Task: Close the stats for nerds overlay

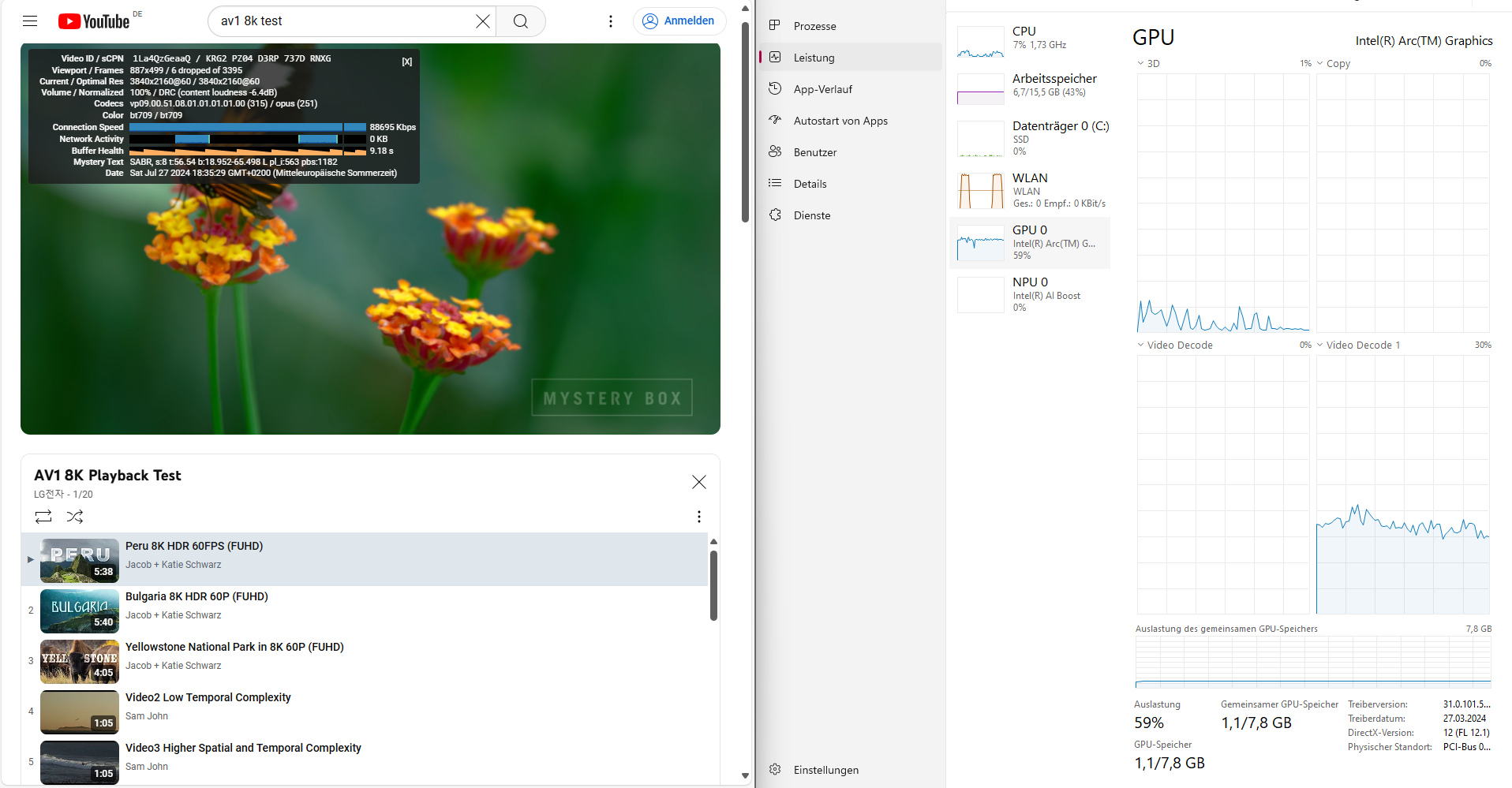Action: point(406,62)
